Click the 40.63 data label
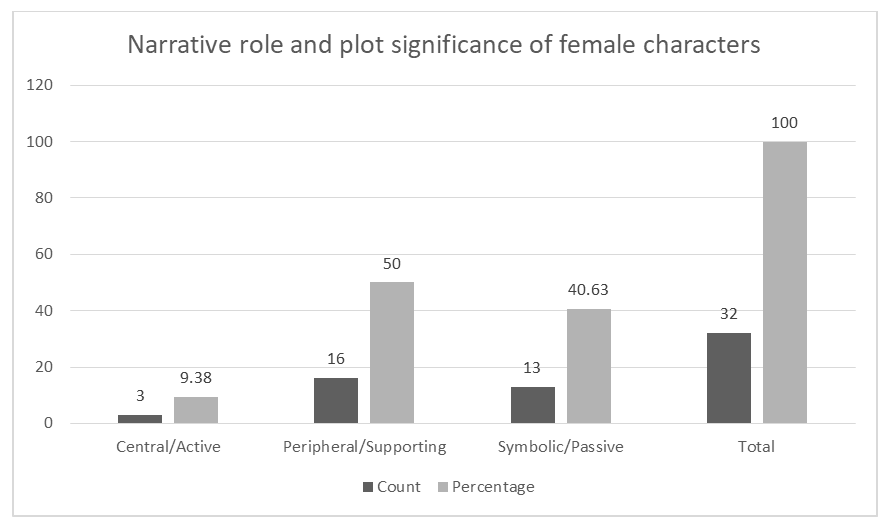The image size is (890, 531). 588,291
